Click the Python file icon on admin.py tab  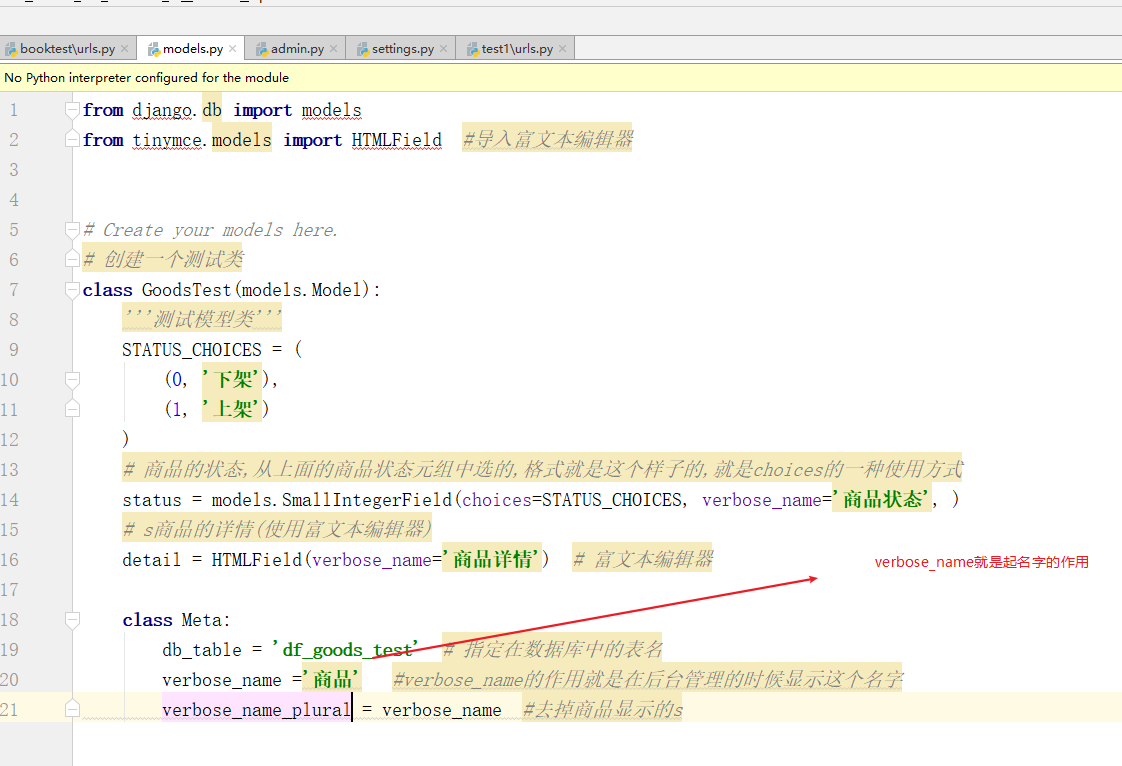pyautogui.click(x=262, y=49)
